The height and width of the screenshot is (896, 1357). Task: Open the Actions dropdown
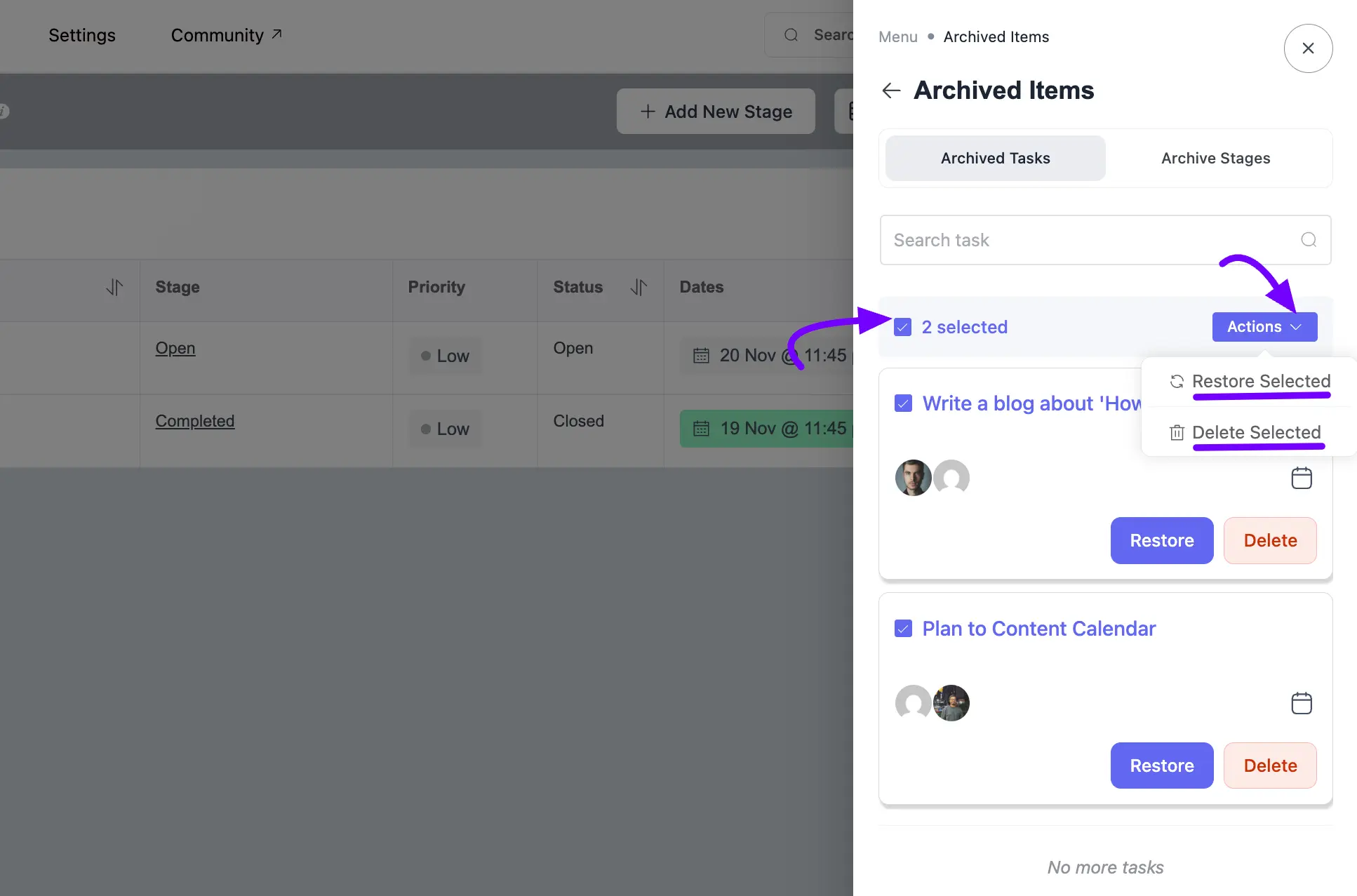(1264, 326)
